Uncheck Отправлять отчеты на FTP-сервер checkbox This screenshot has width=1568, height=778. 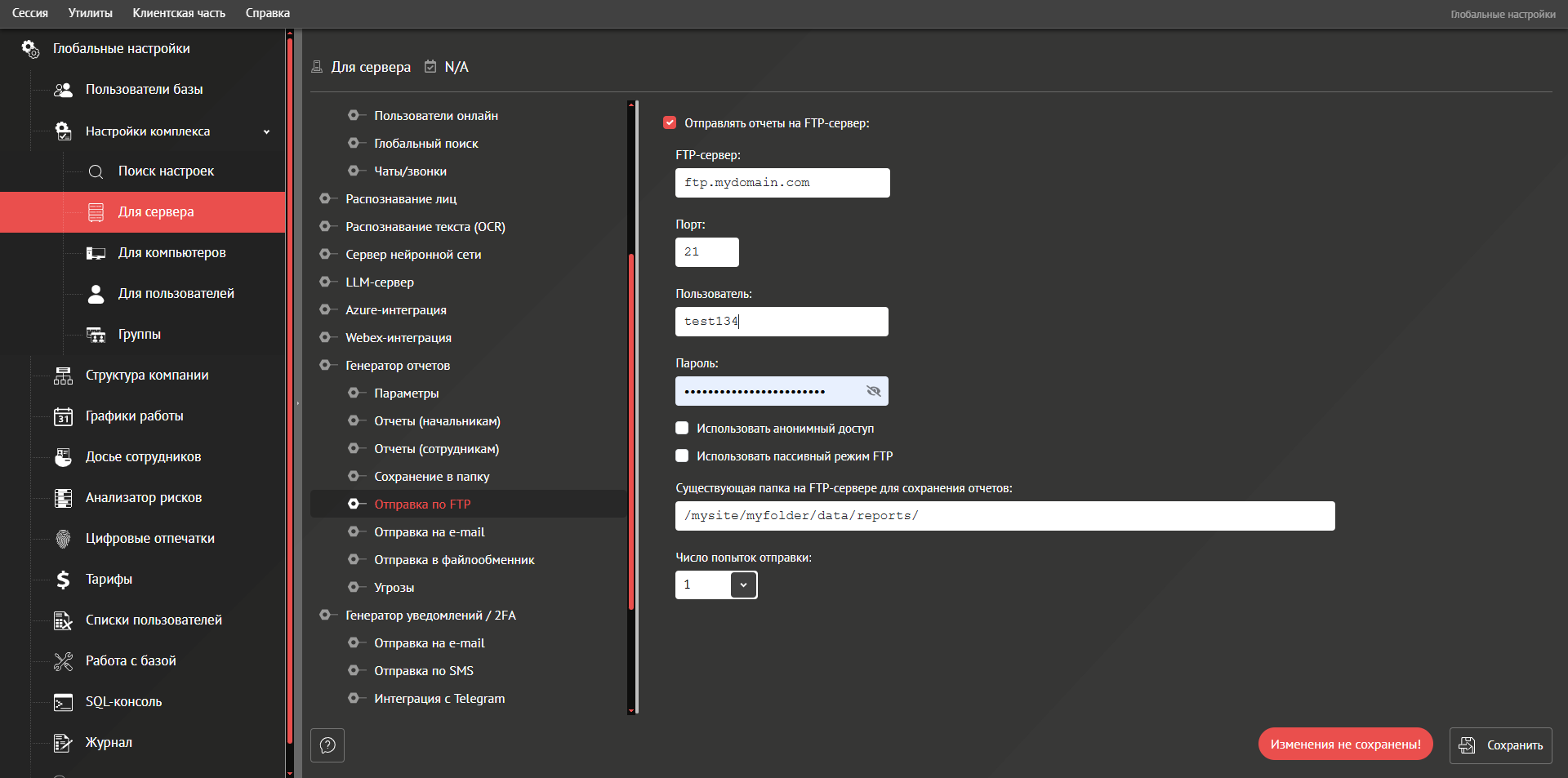click(670, 123)
